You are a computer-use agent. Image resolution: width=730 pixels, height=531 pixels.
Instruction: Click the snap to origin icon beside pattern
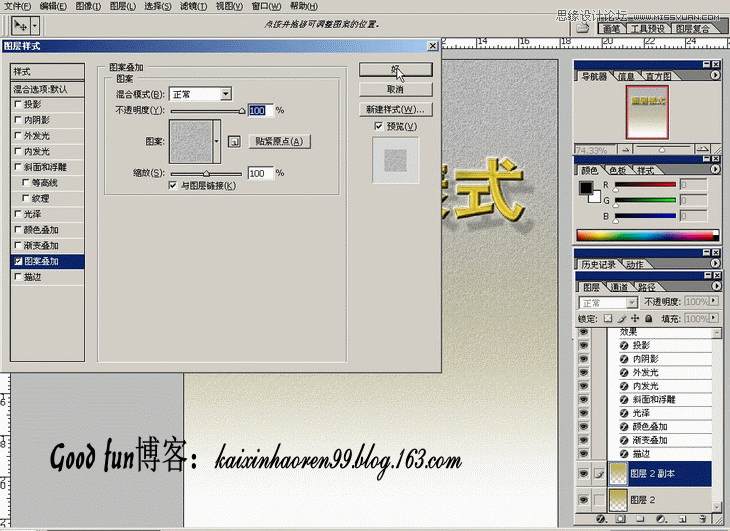[x=234, y=141]
